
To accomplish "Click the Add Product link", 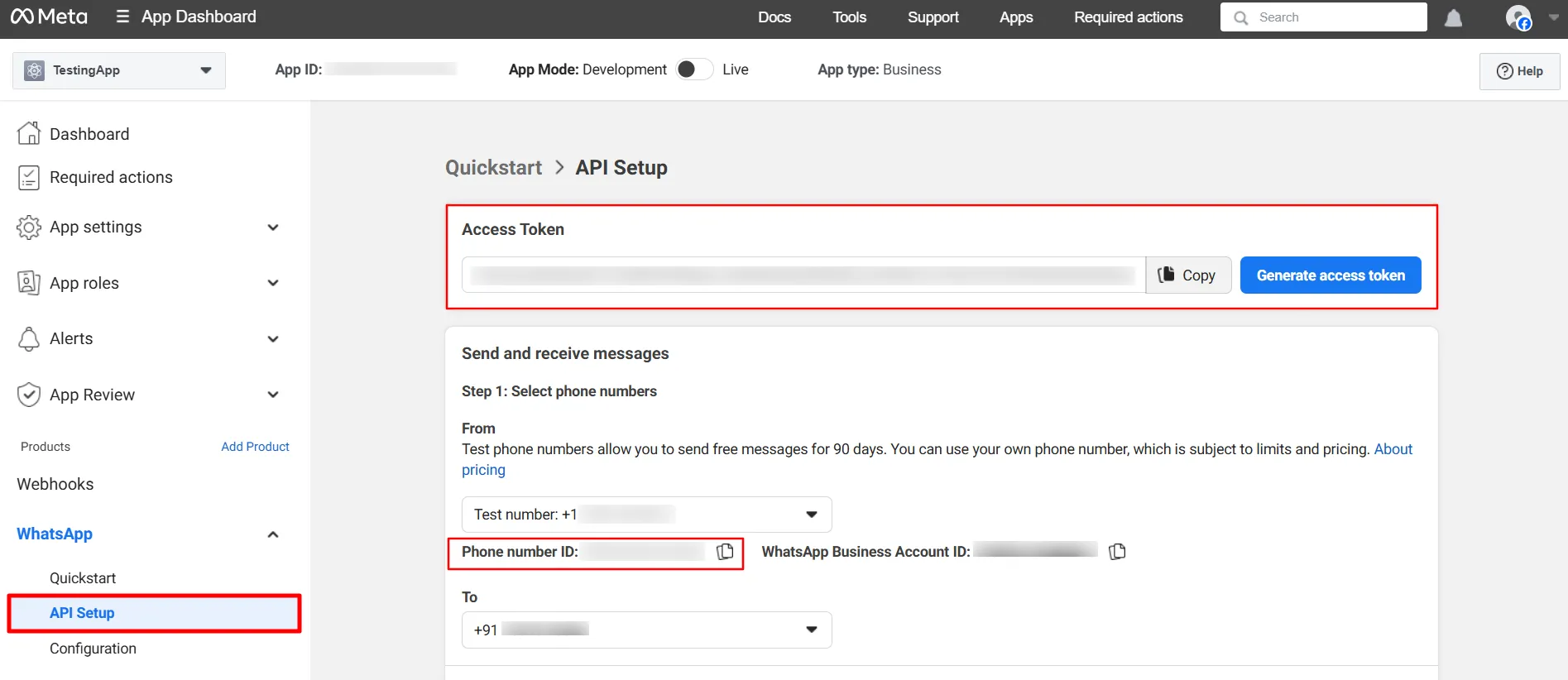I will click(x=255, y=447).
